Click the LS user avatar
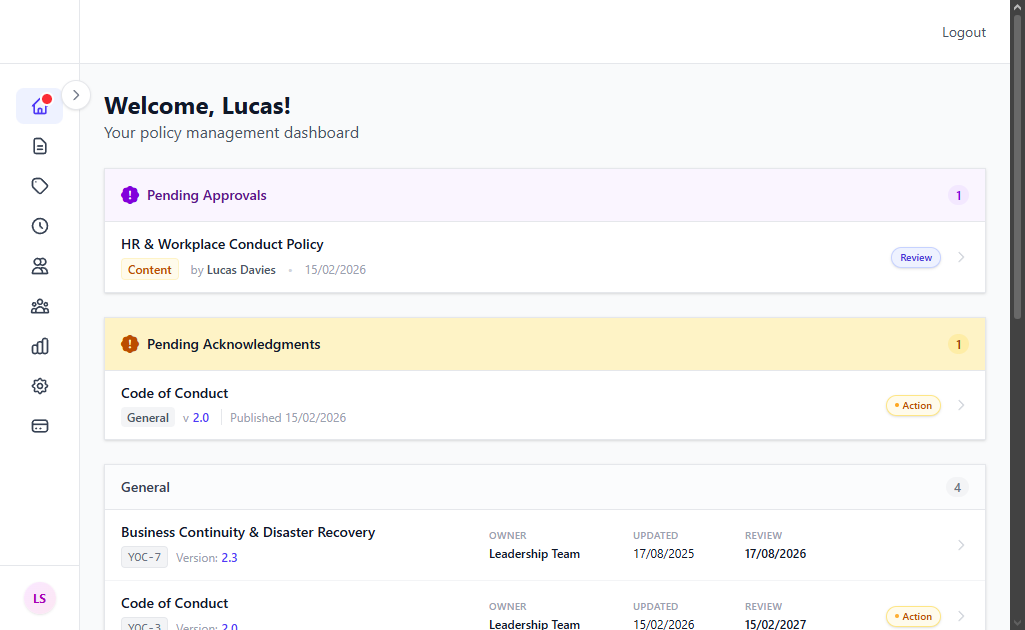This screenshot has width=1025, height=630. pos(40,598)
